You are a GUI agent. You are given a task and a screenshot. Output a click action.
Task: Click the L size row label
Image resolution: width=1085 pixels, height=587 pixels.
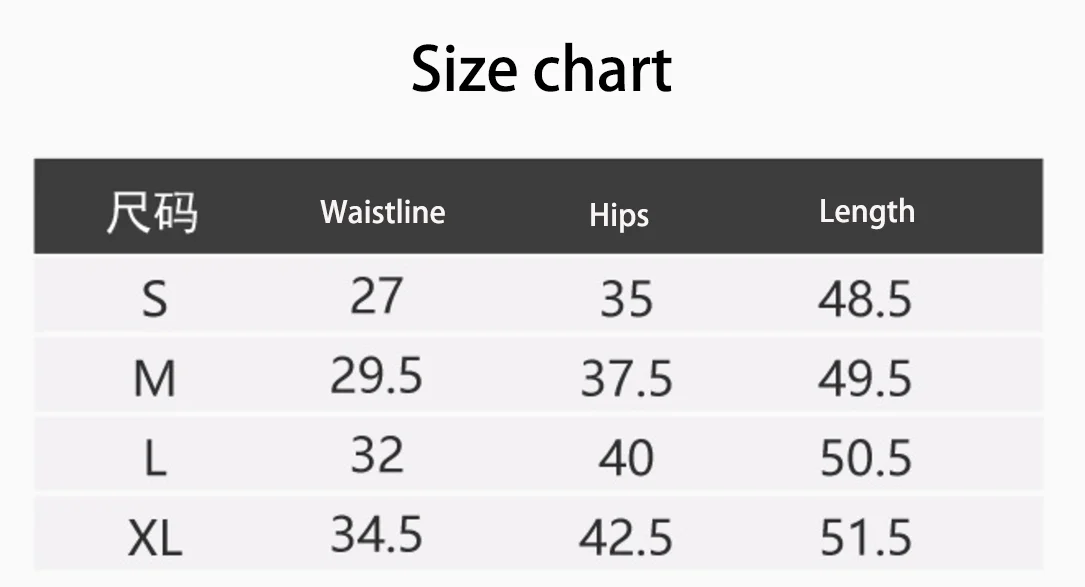coord(154,459)
